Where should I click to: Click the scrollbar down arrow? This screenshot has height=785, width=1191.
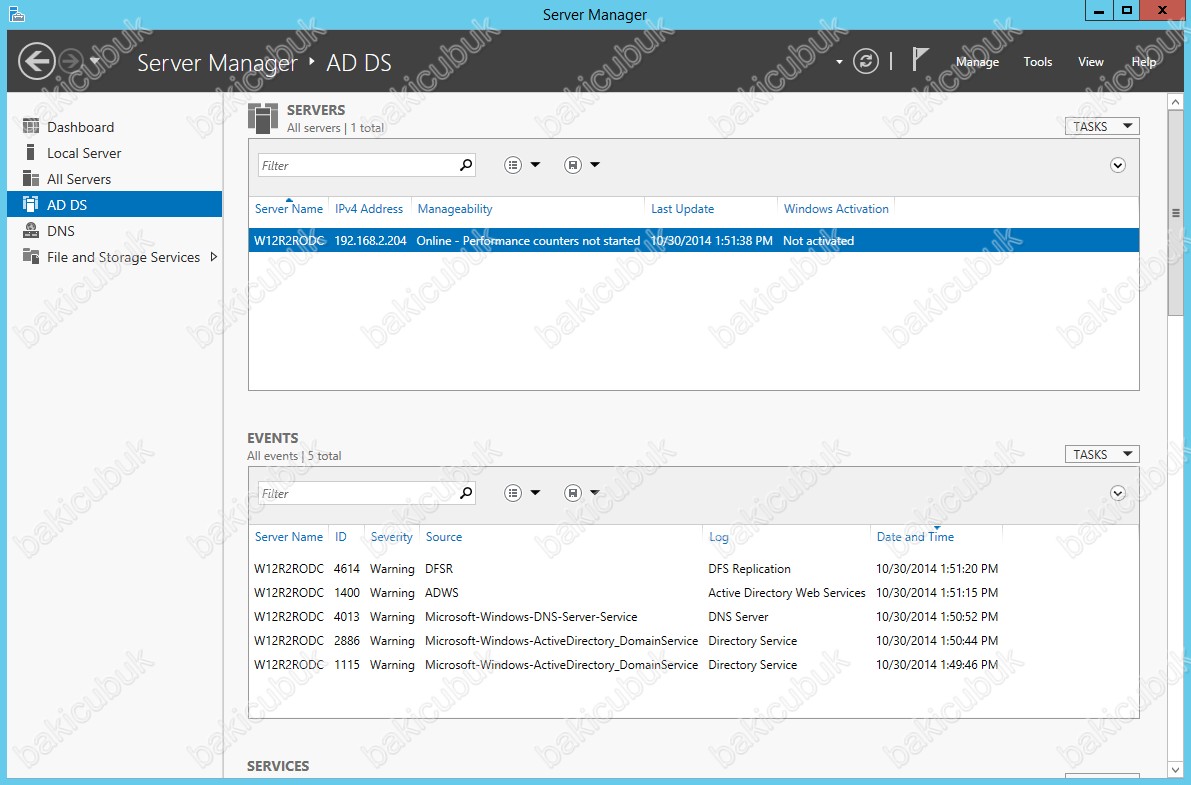pyautogui.click(x=1175, y=770)
